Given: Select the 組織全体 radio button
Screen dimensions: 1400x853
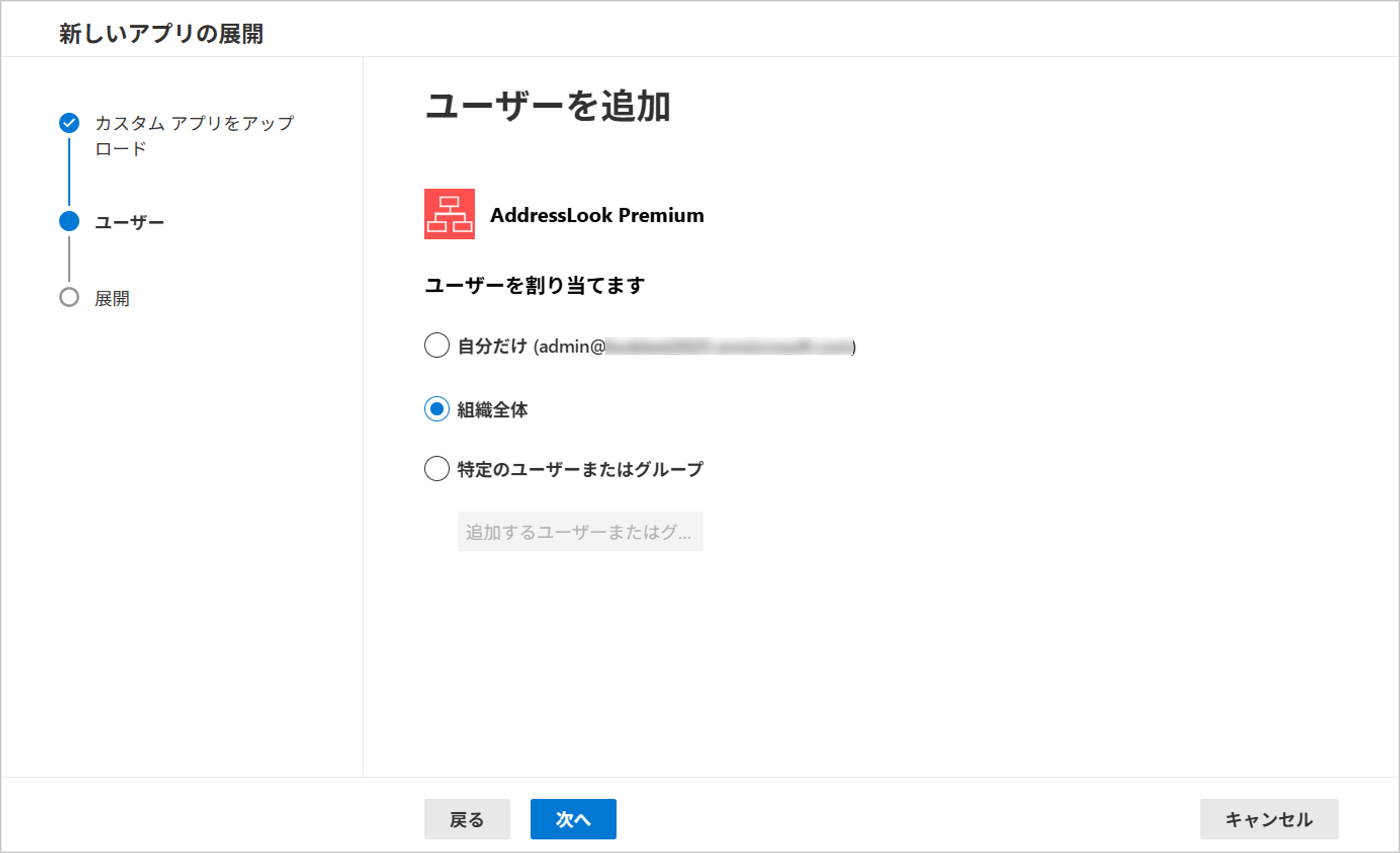Looking at the screenshot, I should [437, 409].
